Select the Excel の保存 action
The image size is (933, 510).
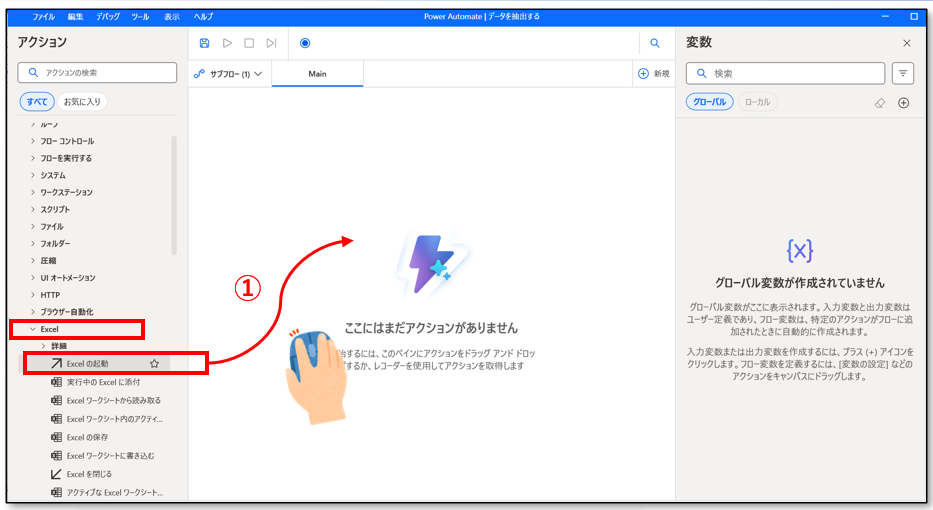pyautogui.click(x=88, y=437)
